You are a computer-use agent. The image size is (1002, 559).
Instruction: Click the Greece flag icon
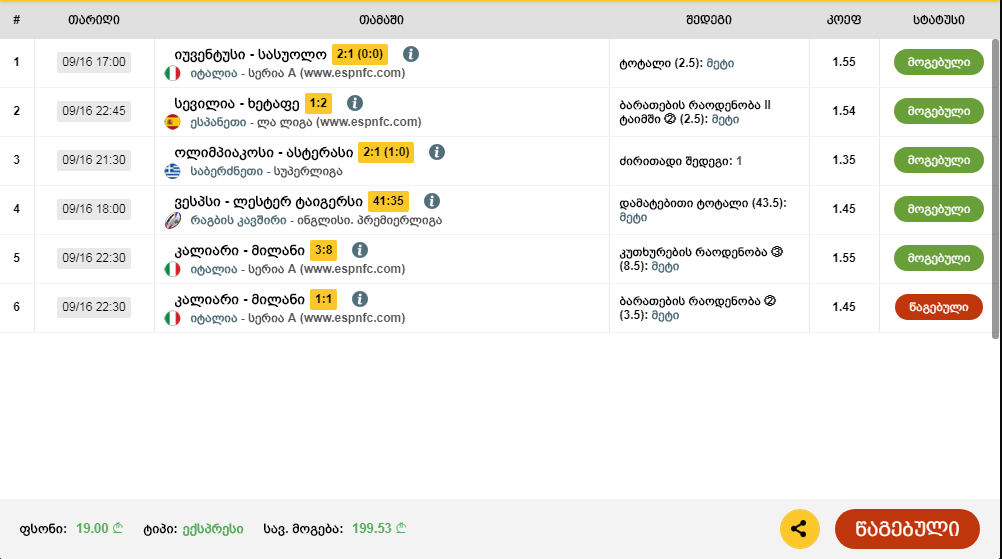173,171
